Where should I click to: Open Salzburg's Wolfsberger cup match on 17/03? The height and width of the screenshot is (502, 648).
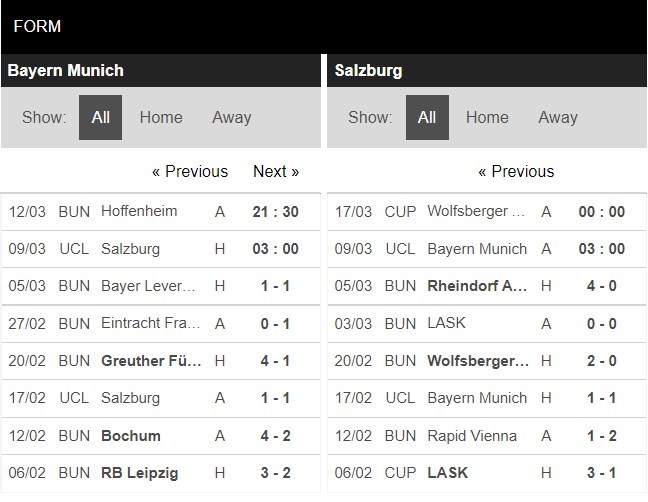487,212
